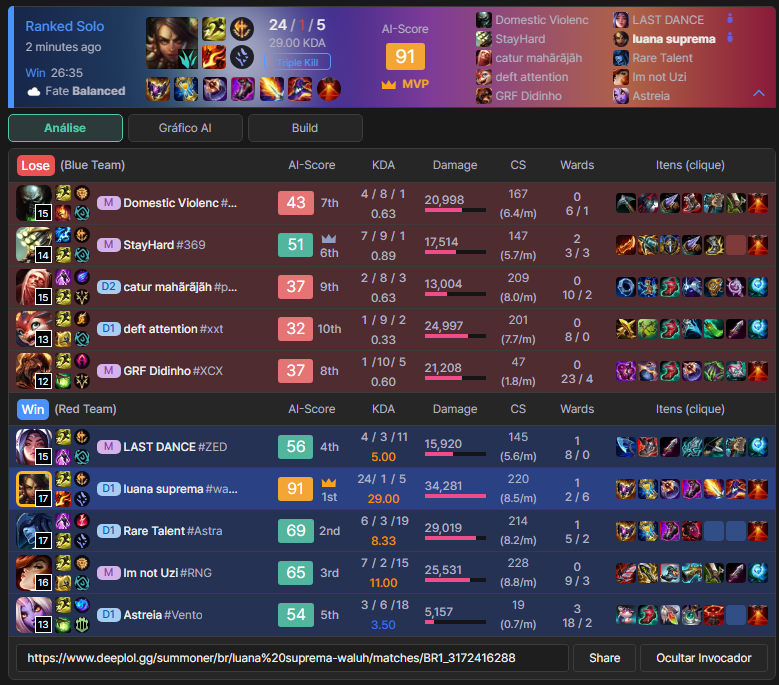Screen dimensions: 779x685
Task: Click the damage bar under 5,157
Action: click(455, 622)
